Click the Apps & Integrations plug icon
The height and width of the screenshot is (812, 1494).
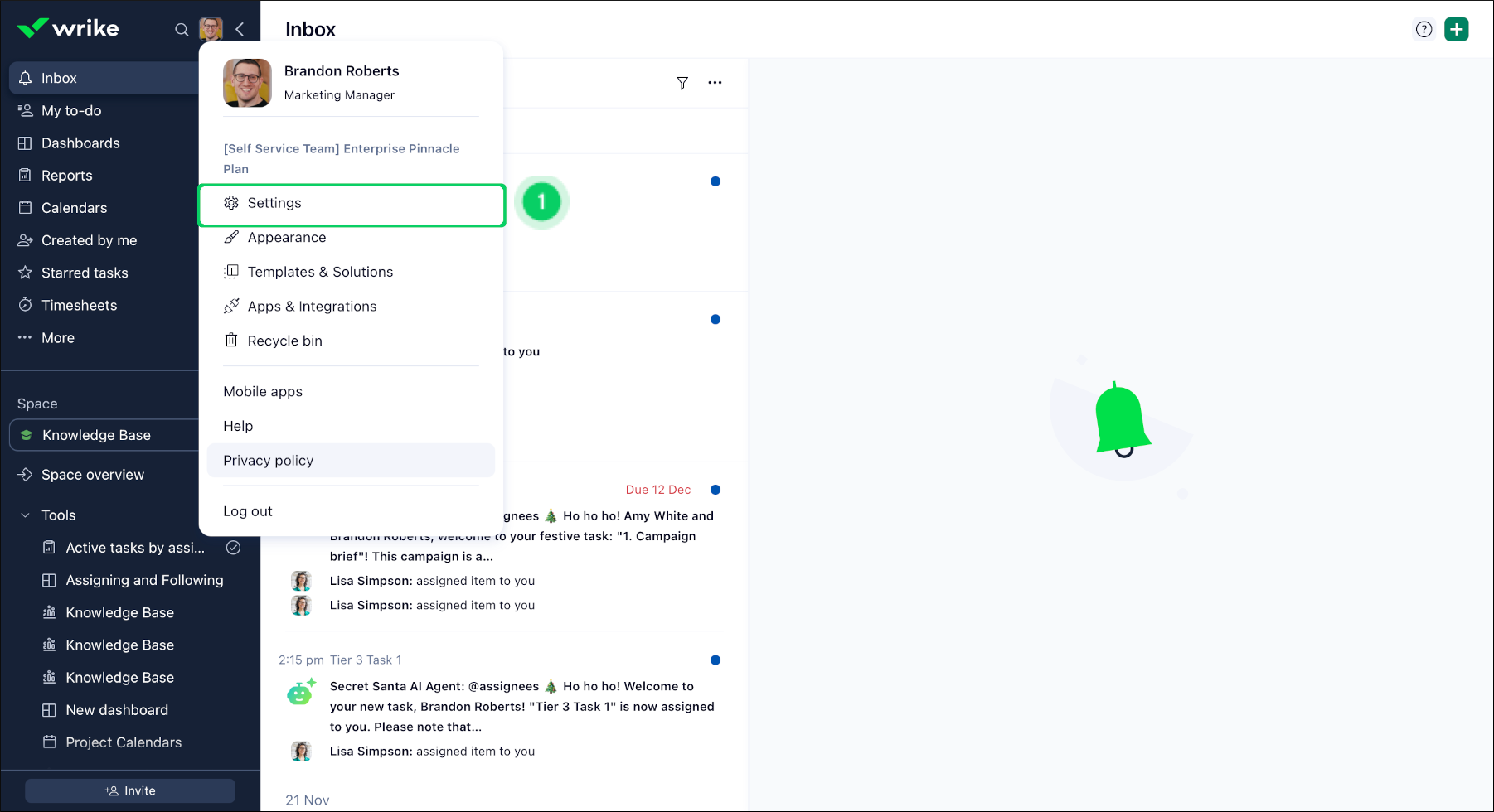point(231,307)
